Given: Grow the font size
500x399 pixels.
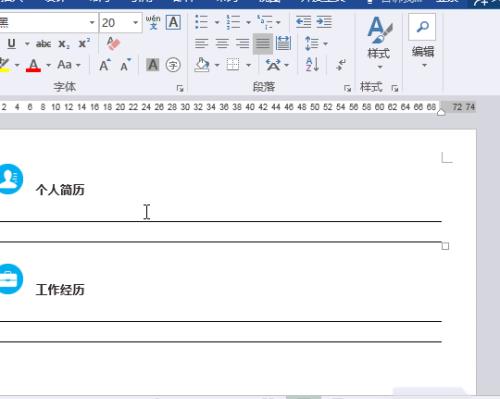Looking at the screenshot, I should pos(105,65).
